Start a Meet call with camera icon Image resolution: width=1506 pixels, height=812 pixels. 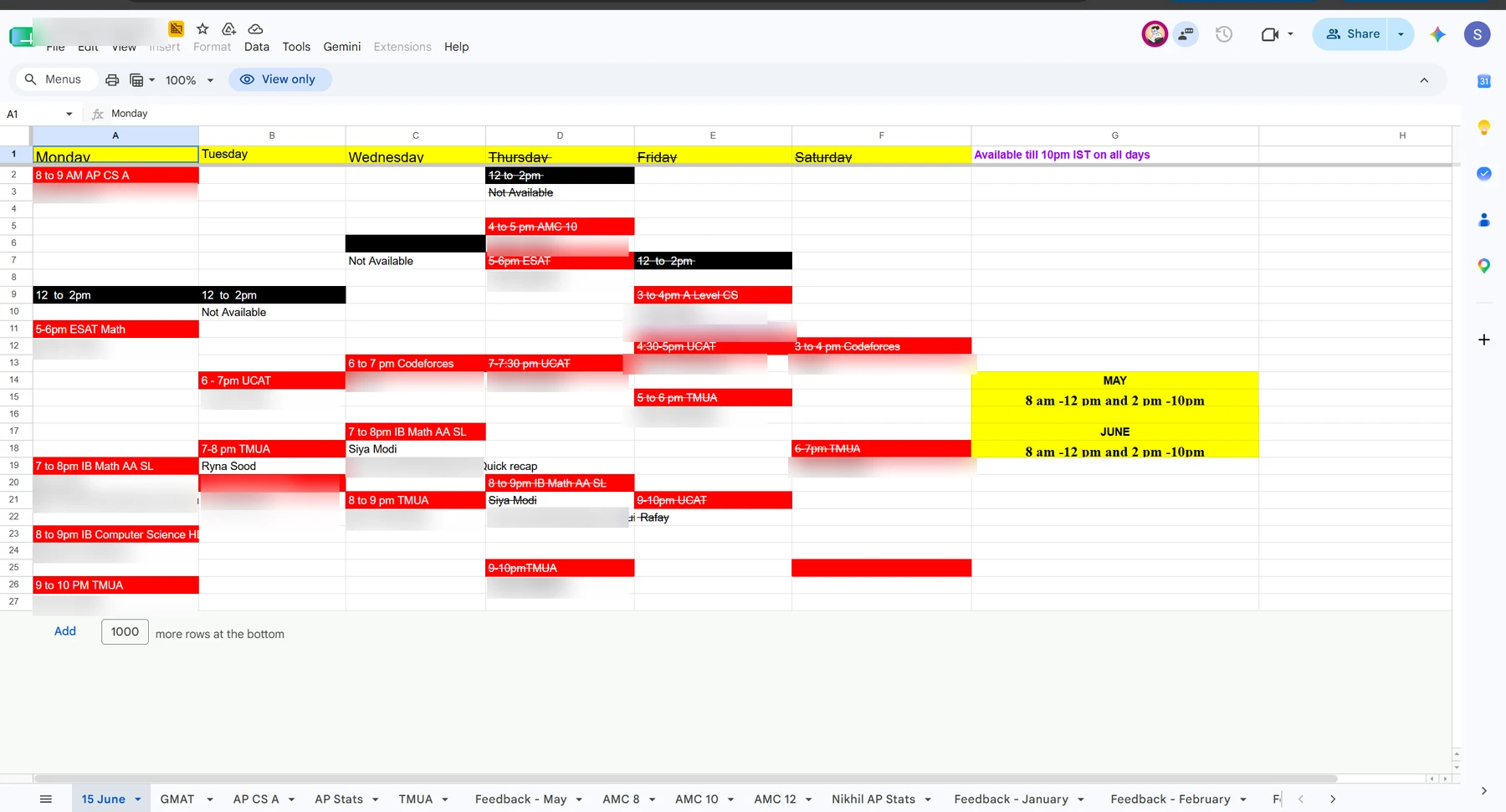click(x=1270, y=34)
